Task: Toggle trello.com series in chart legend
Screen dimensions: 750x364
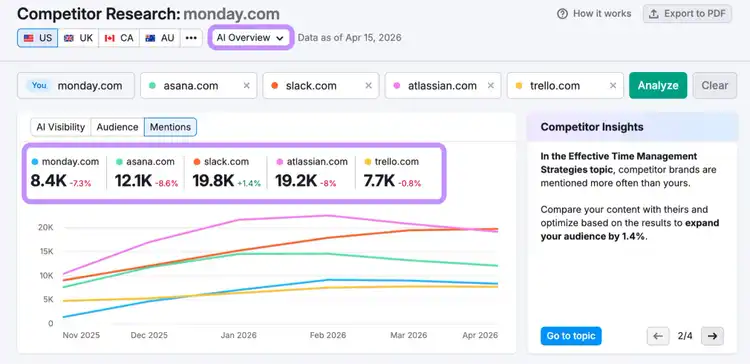Action: pyautogui.click(x=392, y=162)
